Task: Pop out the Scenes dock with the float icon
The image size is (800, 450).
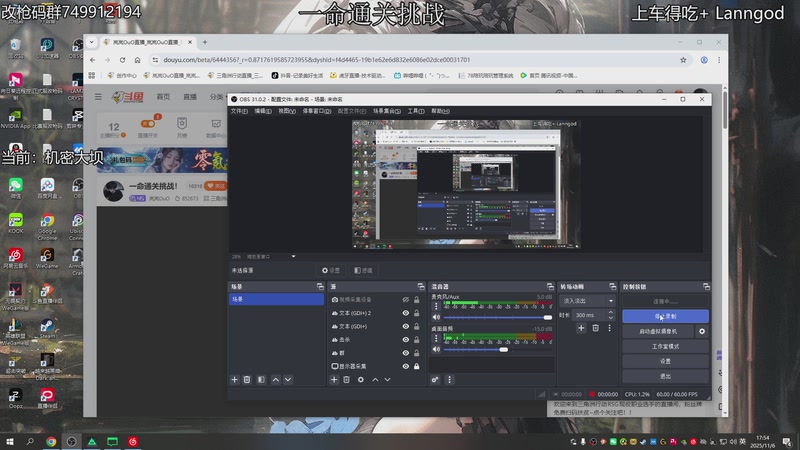Action: (320, 287)
